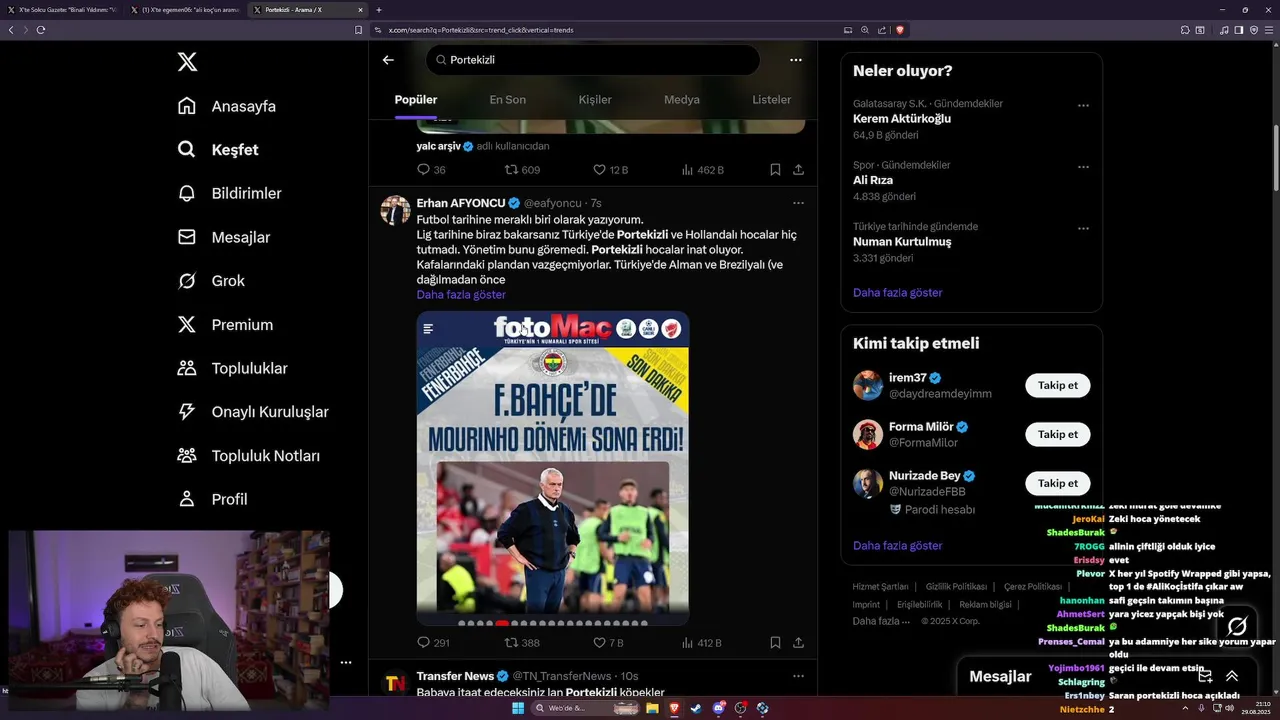Image resolution: width=1280 pixels, height=720 pixels.
Task: Go to Keşfet in sidebar
Action: click(x=217, y=150)
